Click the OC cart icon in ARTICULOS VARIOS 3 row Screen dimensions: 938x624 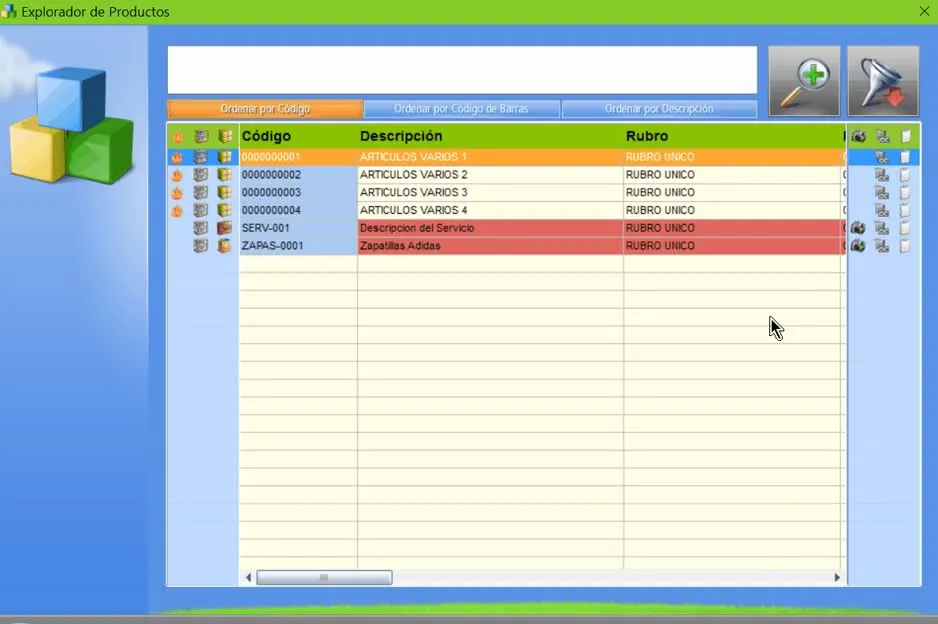click(882, 193)
